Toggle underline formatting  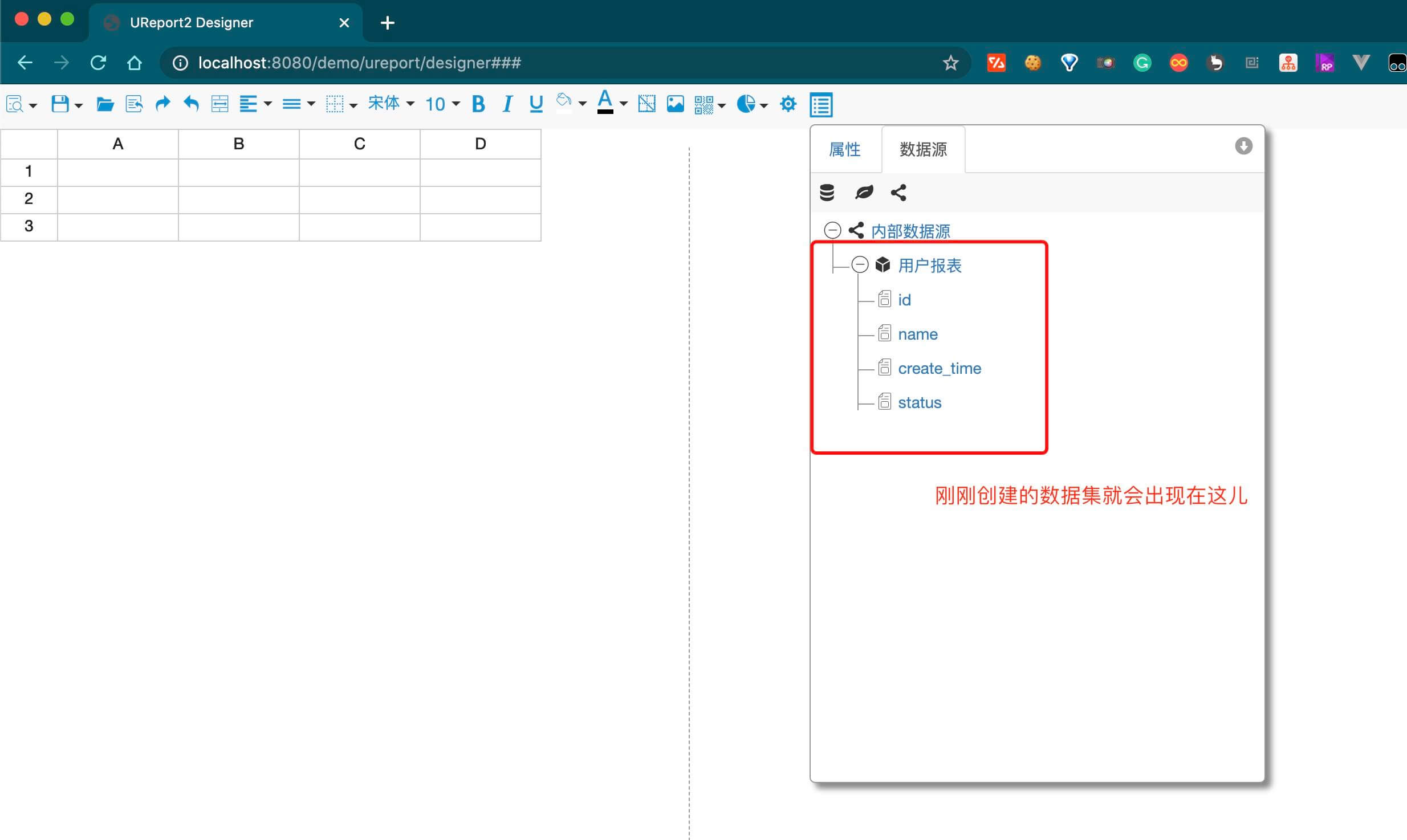(x=536, y=104)
